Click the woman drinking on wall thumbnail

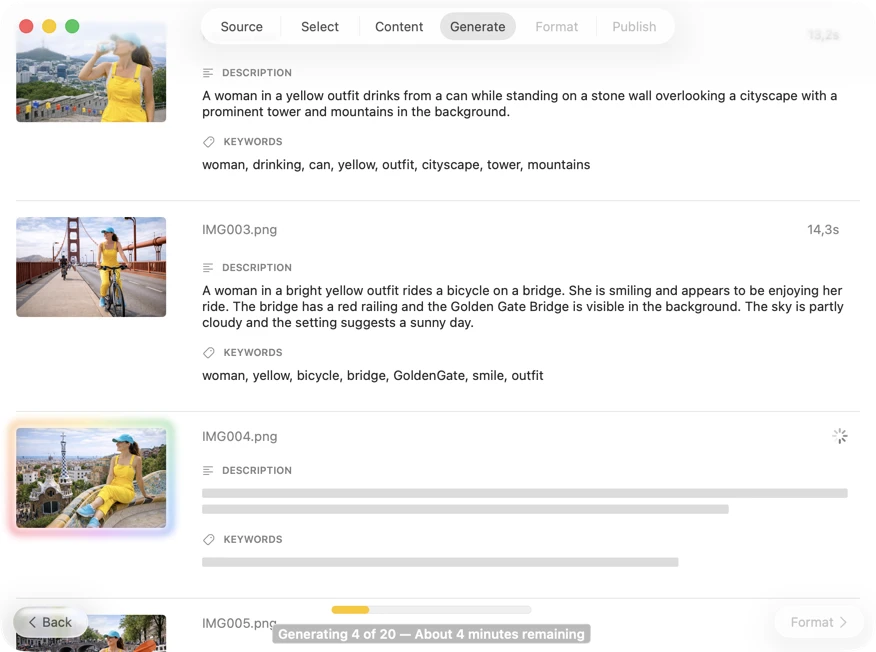91,72
